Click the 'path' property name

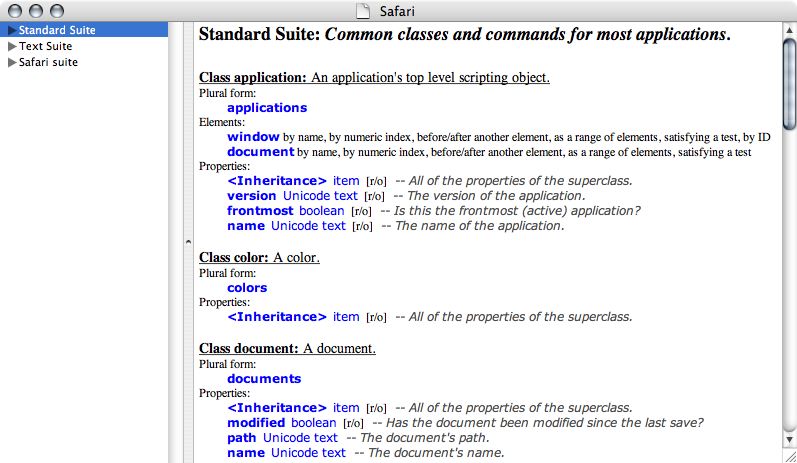pyautogui.click(x=241, y=438)
